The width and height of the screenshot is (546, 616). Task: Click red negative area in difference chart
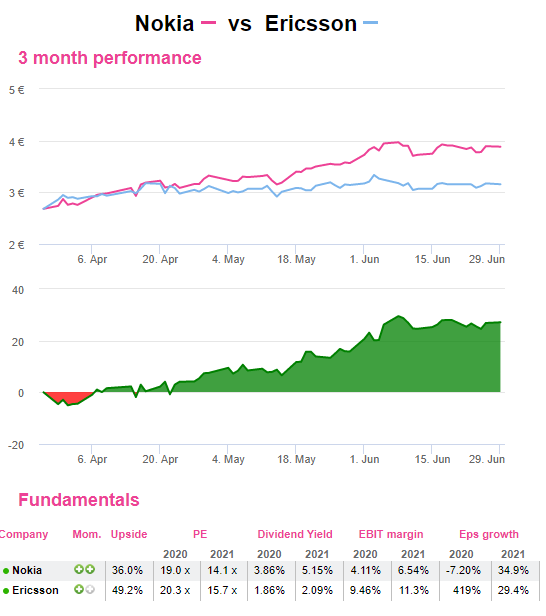tap(71, 397)
